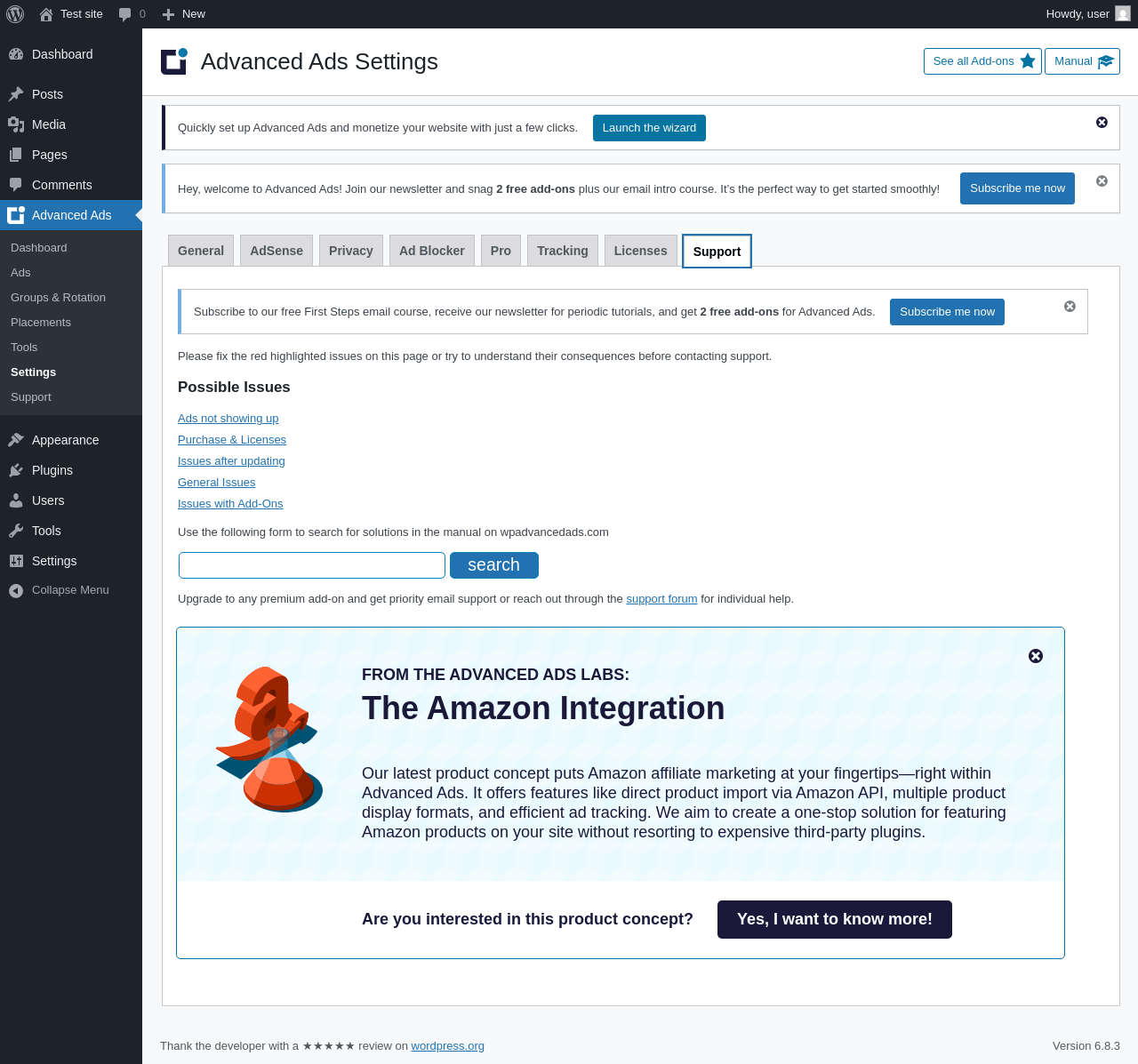The image size is (1138, 1064).
Task: Focus the manual search input field
Action: [x=312, y=565]
